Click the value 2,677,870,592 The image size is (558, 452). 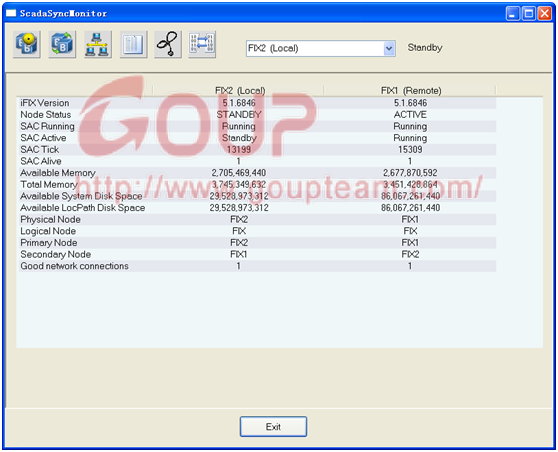click(x=410, y=173)
